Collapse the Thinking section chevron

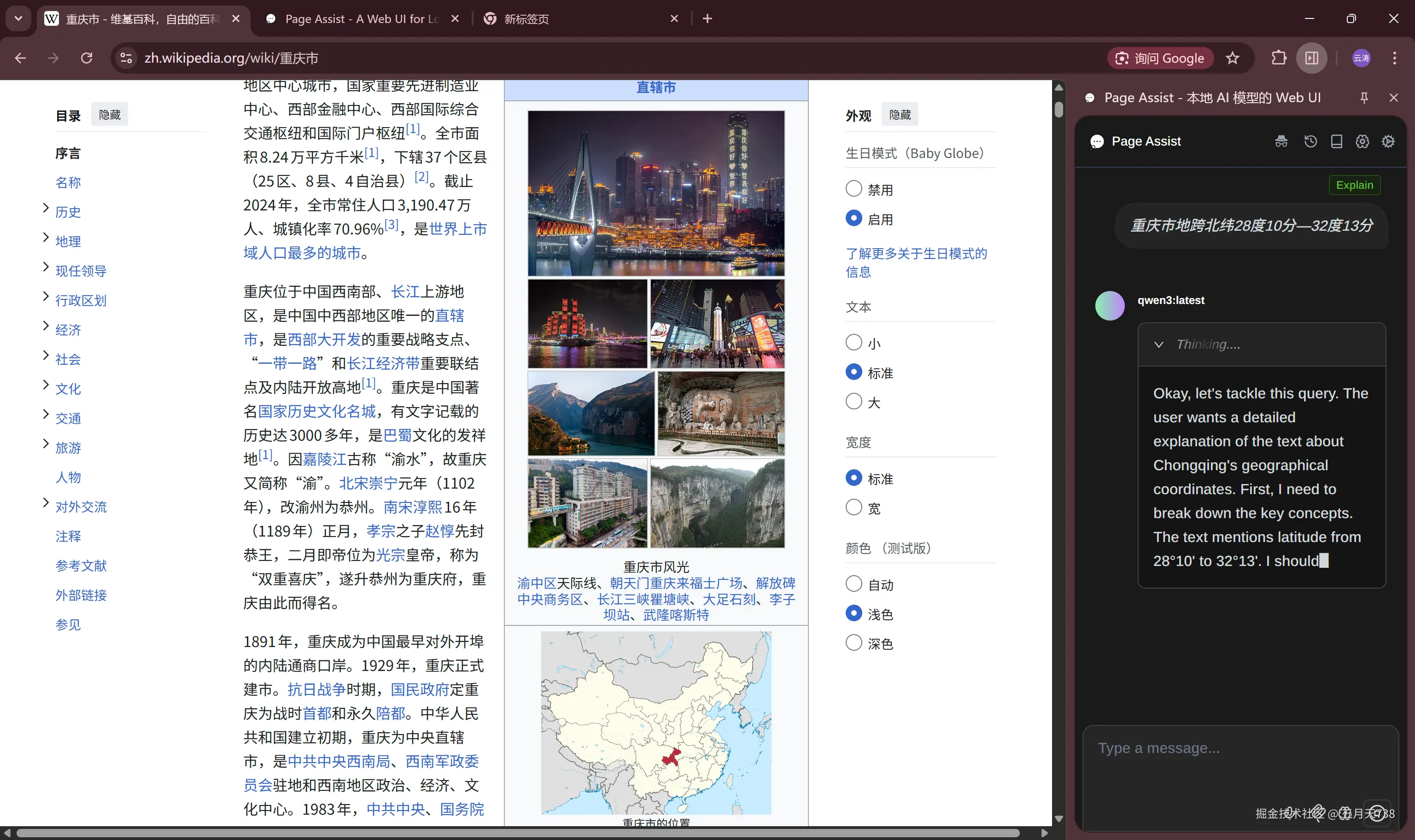coord(1158,345)
